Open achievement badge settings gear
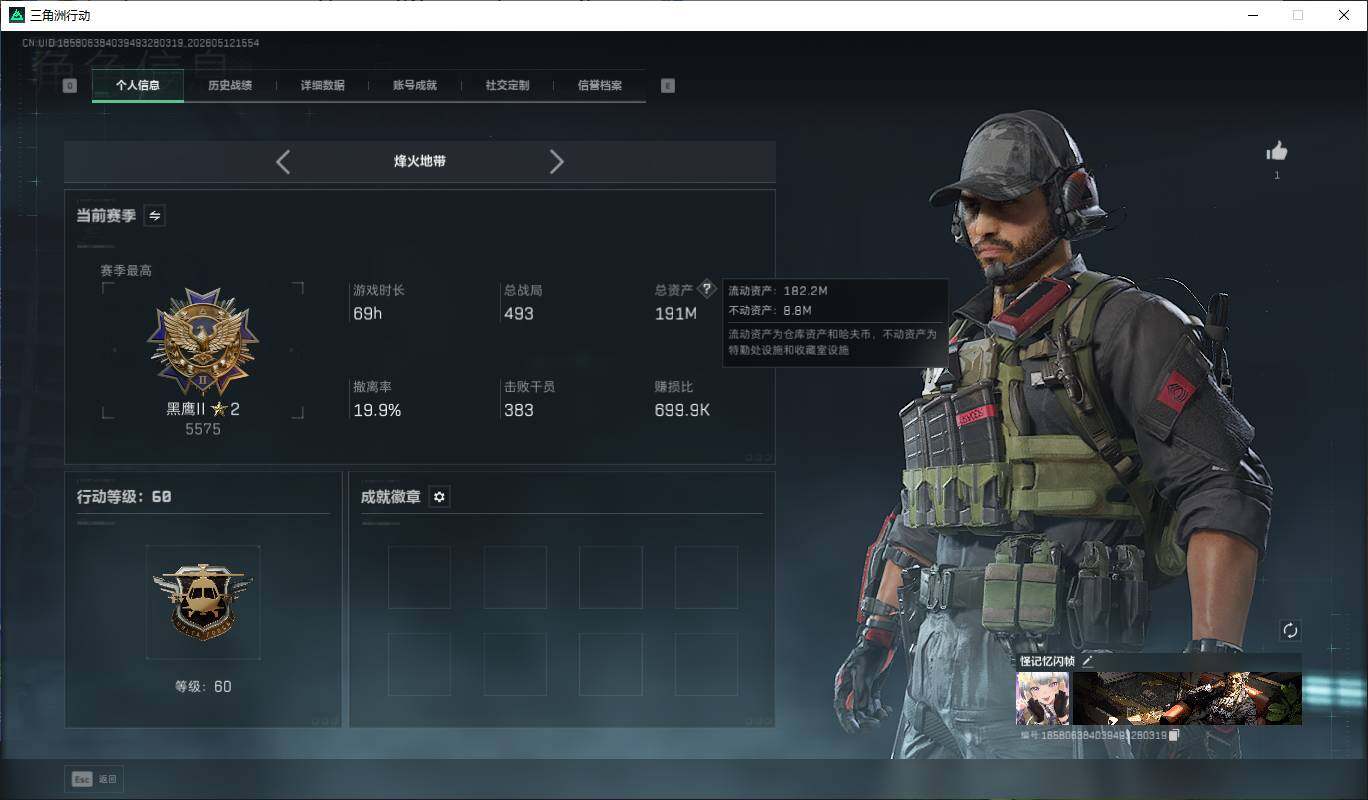Viewport: 1368px width, 800px height. tap(439, 497)
